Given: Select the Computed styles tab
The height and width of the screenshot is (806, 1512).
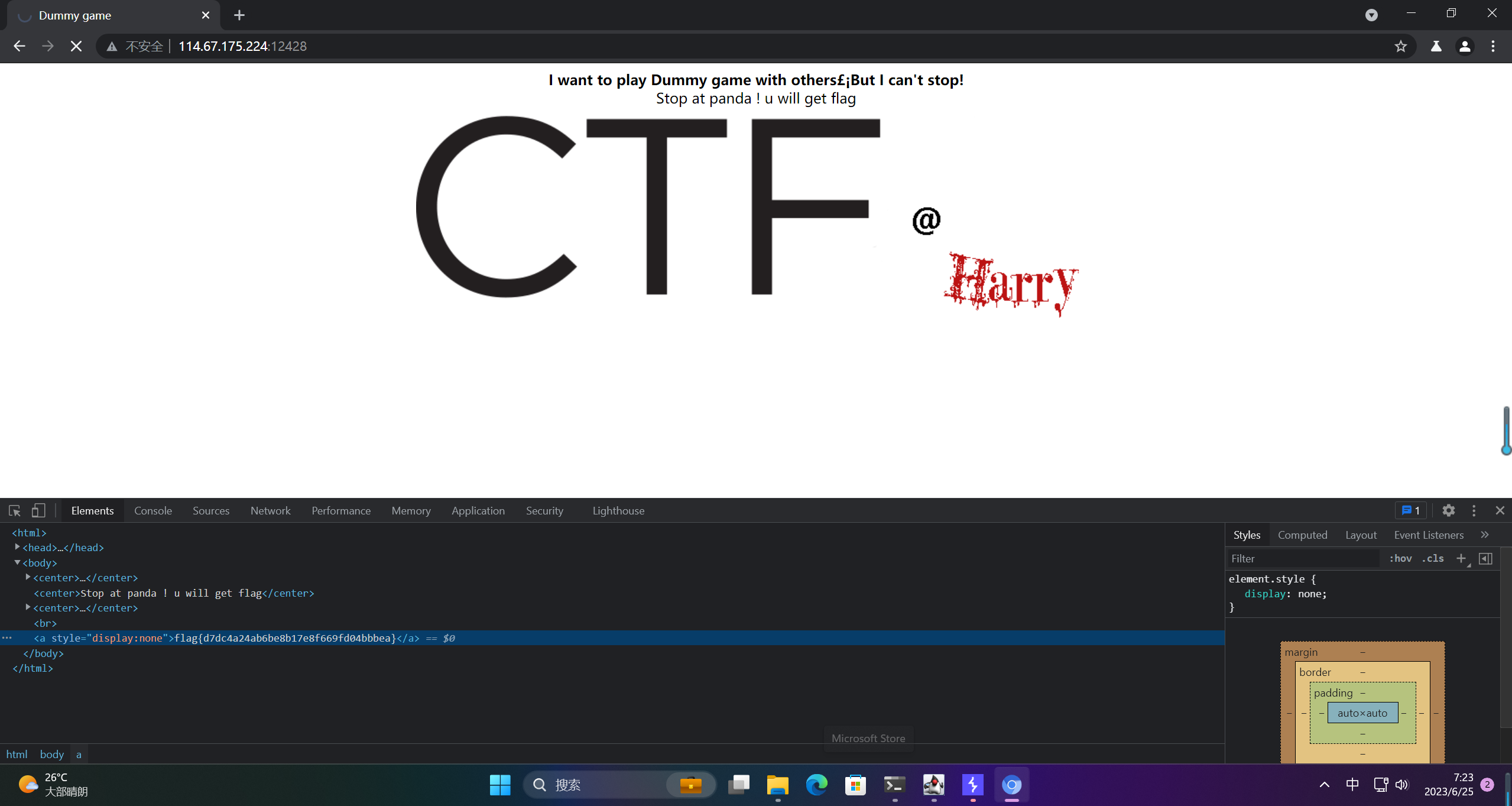Looking at the screenshot, I should tap(1302, 535).
